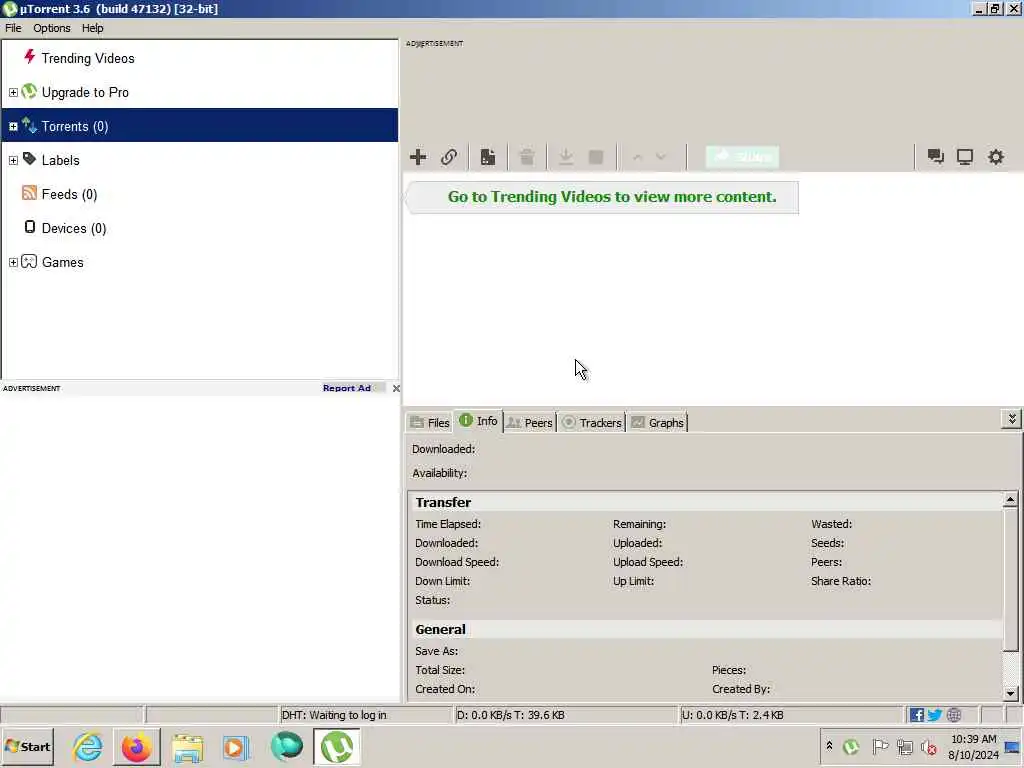Screen dimensions: 1024x768
Task: Show hidden tray icons arrow
Action: click(x=829, y=746)
